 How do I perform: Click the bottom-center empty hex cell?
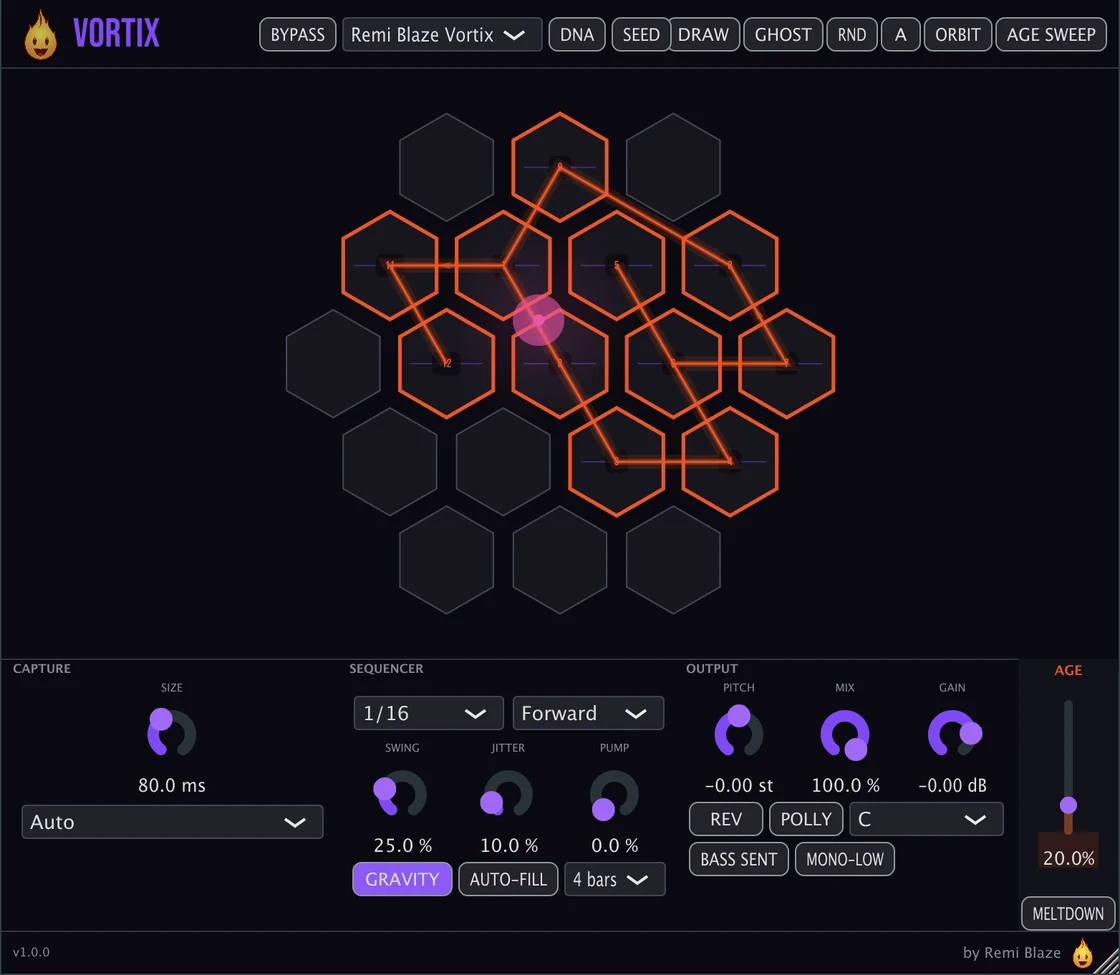click(560, 560)
